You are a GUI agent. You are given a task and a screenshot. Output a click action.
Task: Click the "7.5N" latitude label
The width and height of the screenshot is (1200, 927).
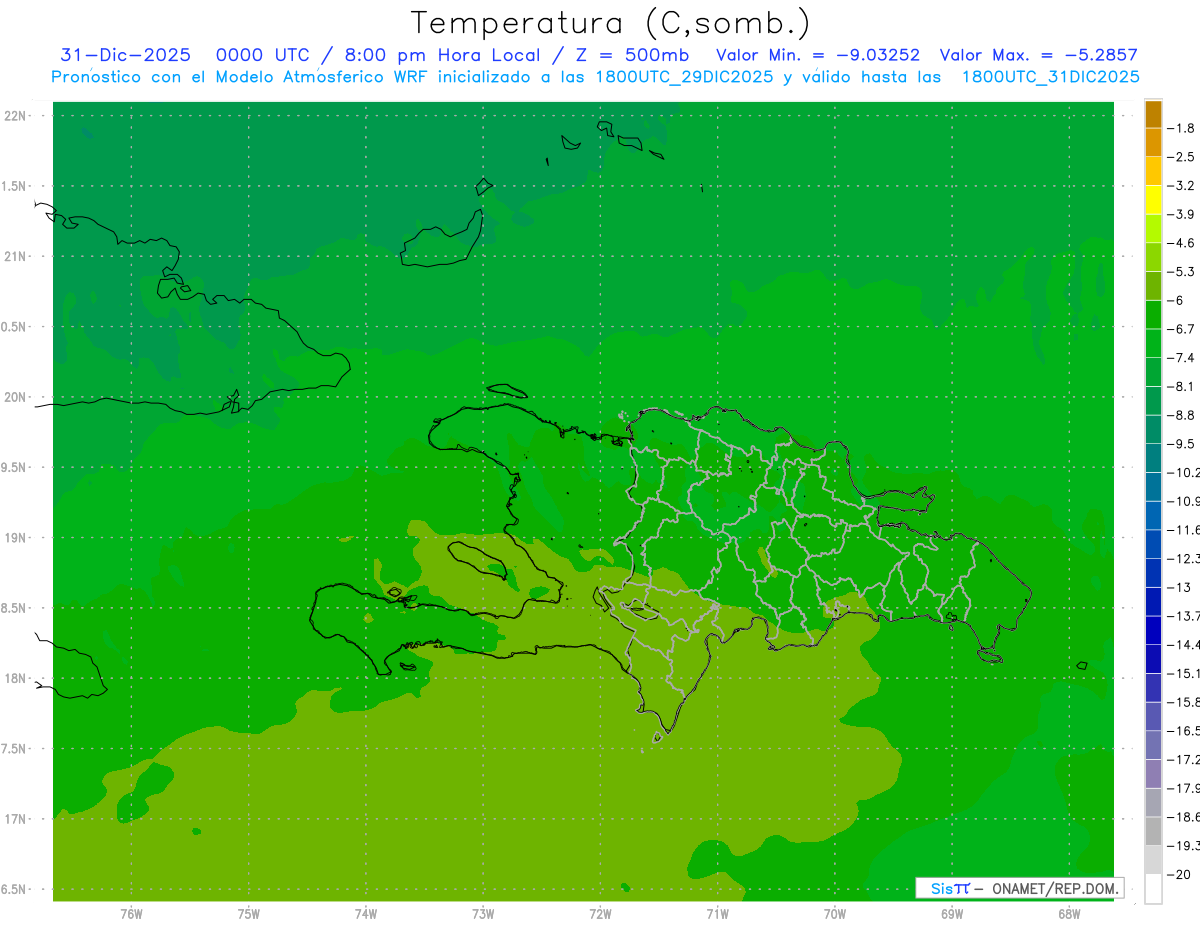pos(15,749)
